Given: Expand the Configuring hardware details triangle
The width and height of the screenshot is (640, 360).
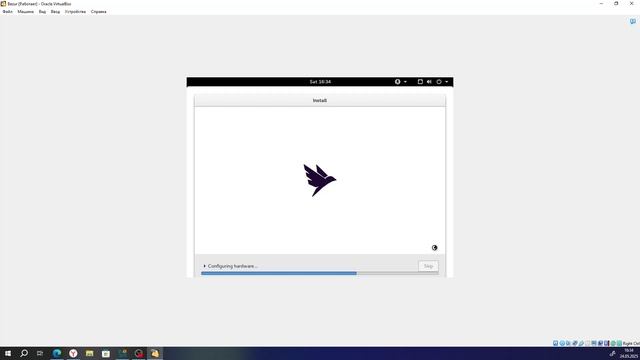Looking at the screenshot, I should click(204, 266).
